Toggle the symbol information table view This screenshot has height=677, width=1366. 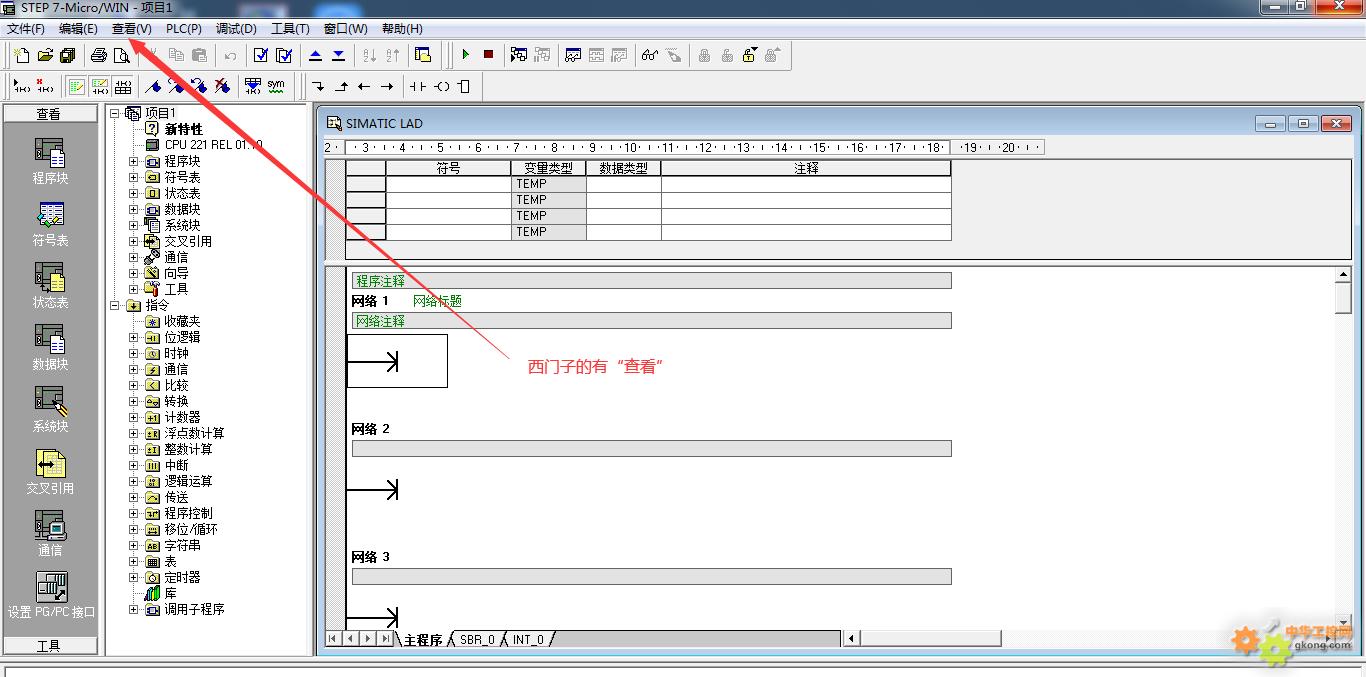122,86
